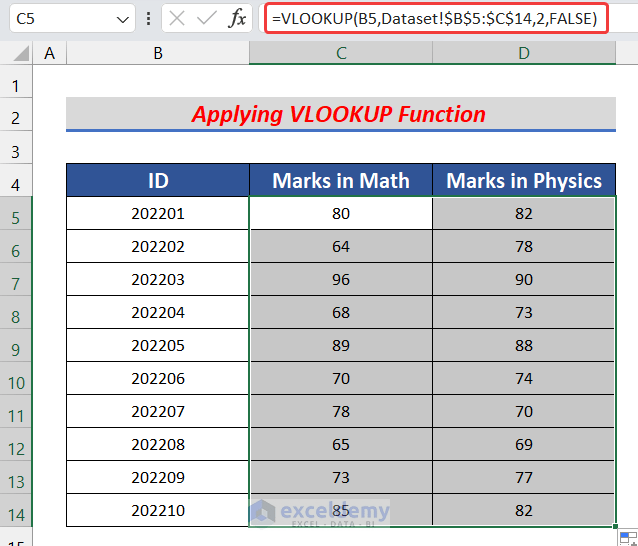
Task: Click Math mark 80 for ID 202201
Action: click(x=341, y=213)
